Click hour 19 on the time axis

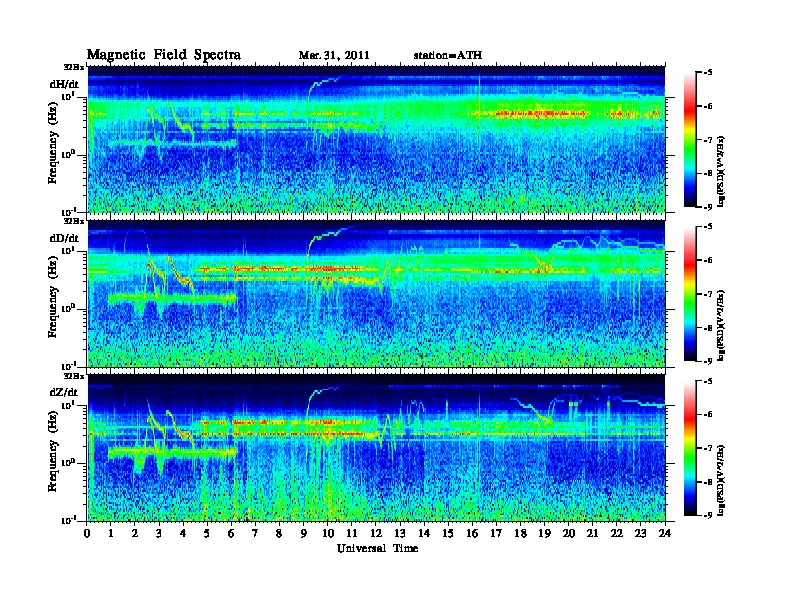click(544, 533)
